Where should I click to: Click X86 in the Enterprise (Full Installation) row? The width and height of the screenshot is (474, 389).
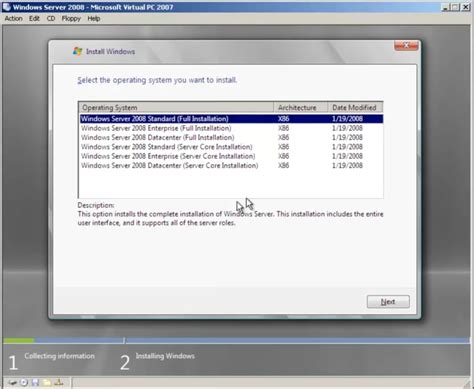(x=284, y=128)
